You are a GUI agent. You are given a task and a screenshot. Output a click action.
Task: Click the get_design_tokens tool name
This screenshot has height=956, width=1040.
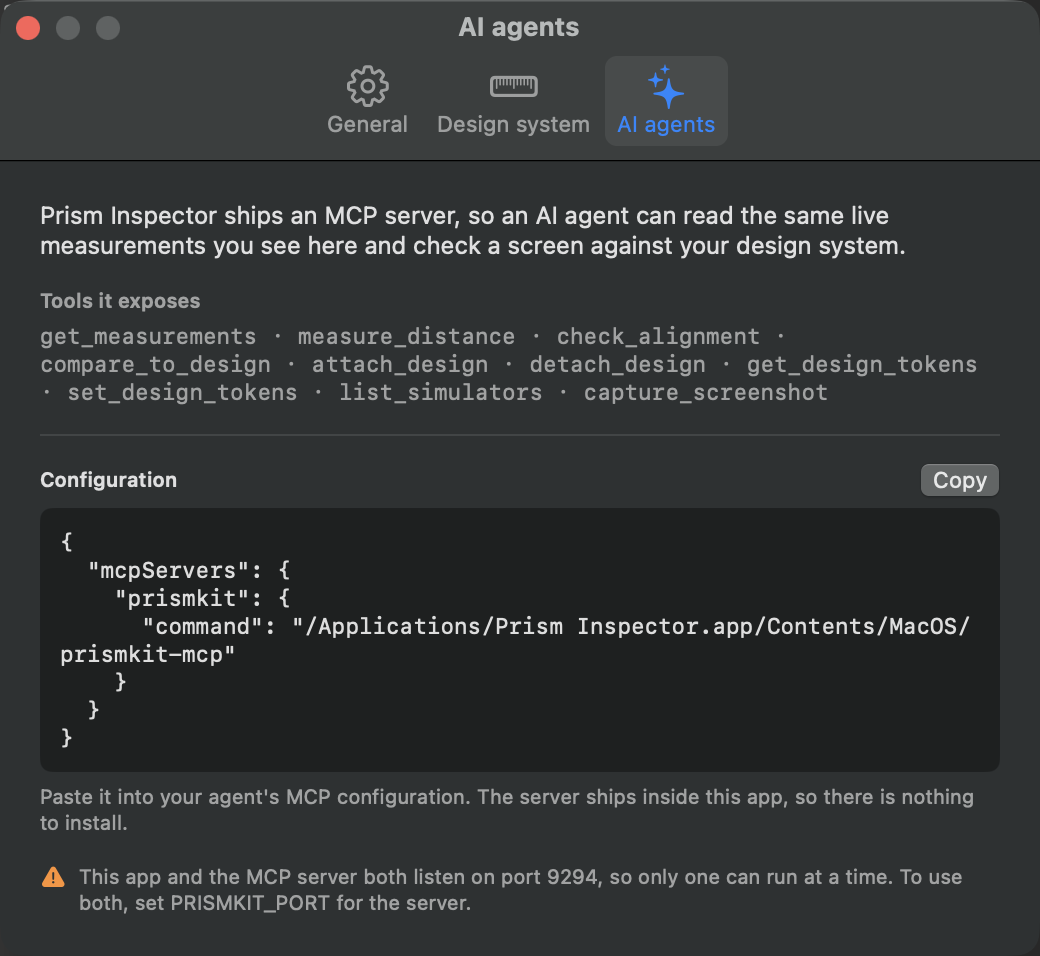pos(862,365)
